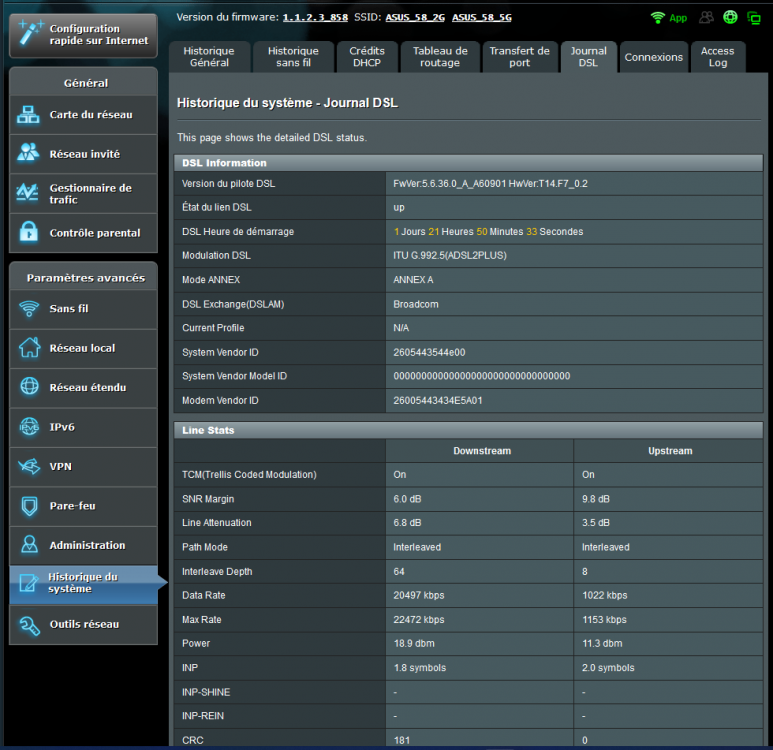
Task: Click the guest users status icon
Action: [x=707, y=18]
